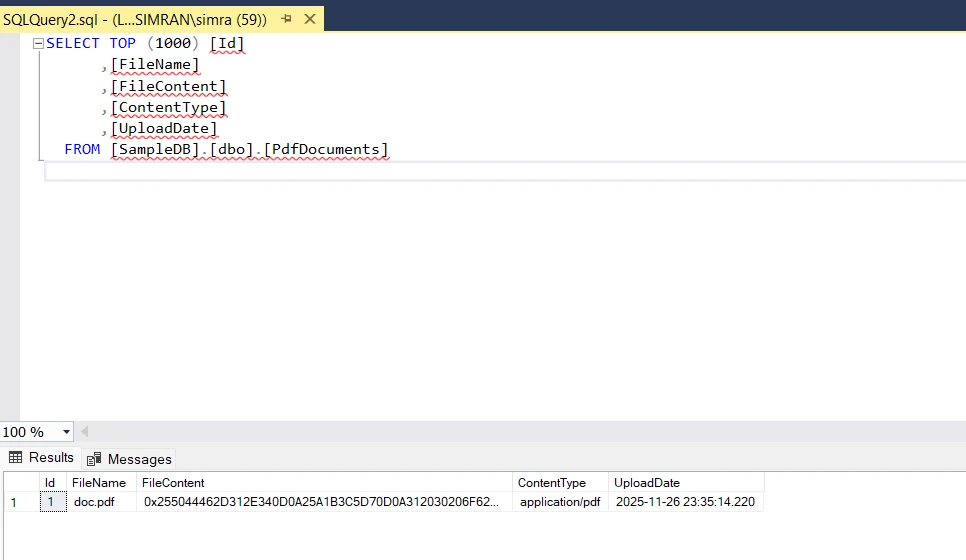This screenshot has width=966, height=560.
Task: Select all results via grid corner cell
Action: (22, 482)
